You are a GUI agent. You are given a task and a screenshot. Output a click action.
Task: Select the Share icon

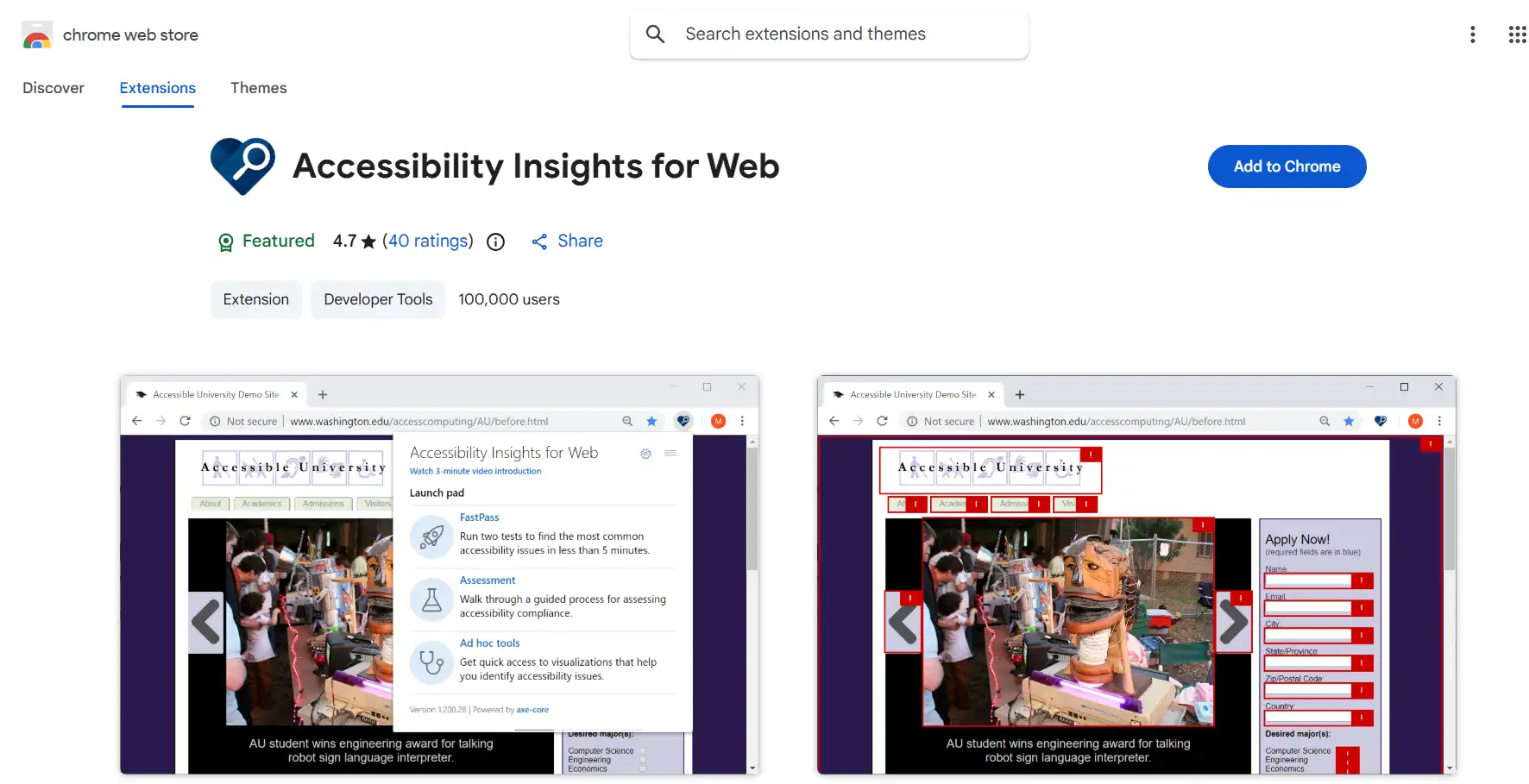(539, 241)
